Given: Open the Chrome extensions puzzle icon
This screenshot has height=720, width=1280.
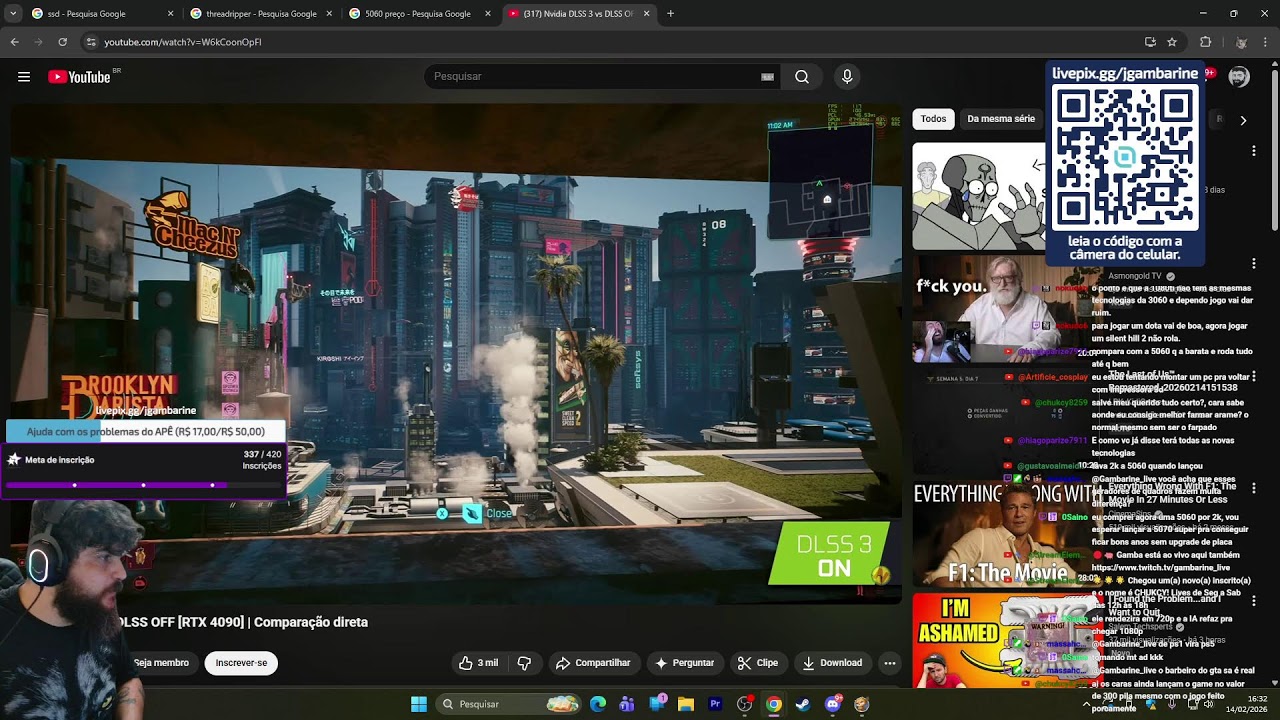Looking at the screenshot, I should (x=1205, y=42).
